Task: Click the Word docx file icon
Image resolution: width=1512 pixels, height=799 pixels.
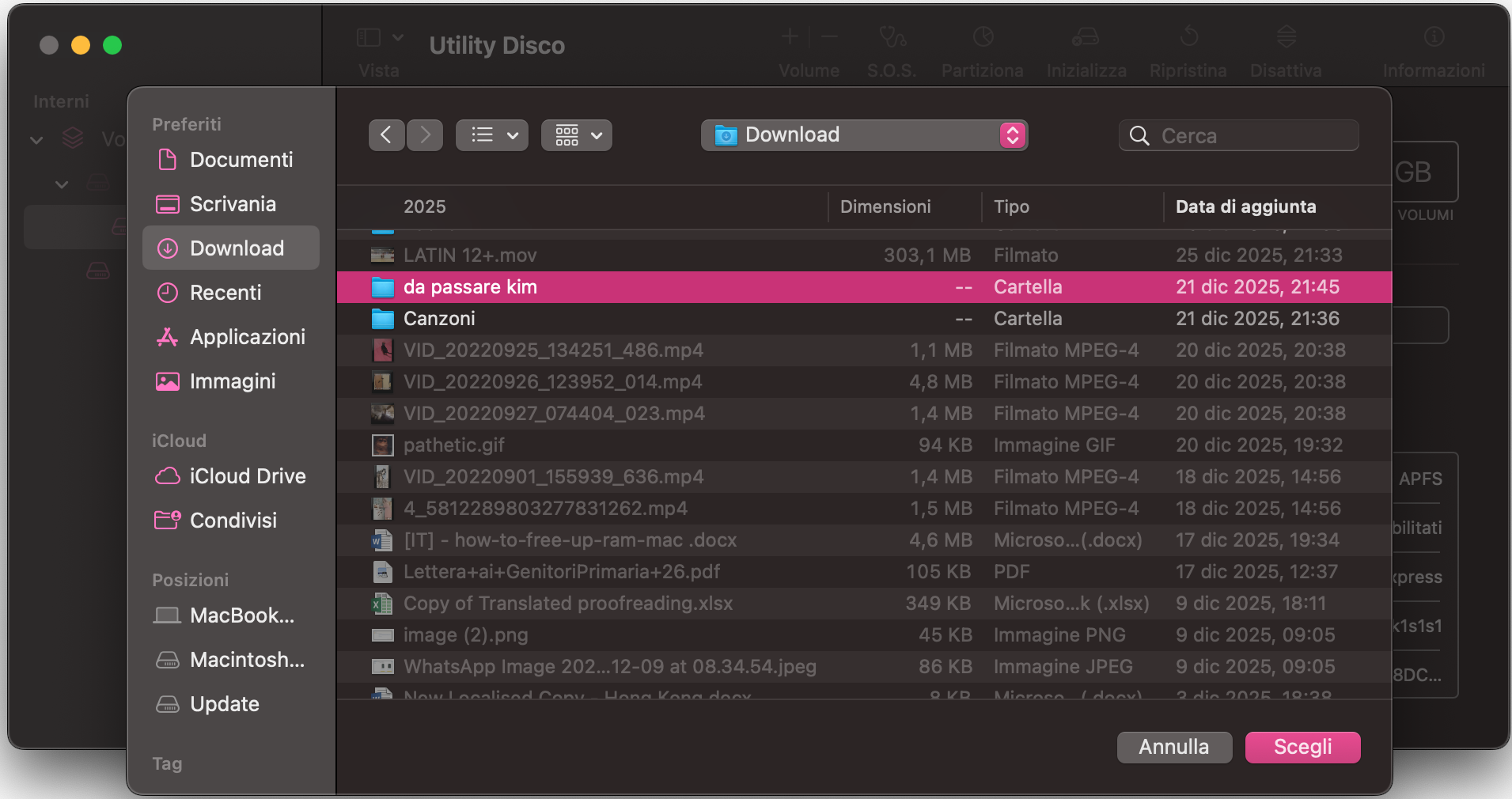Action: coord(383,540)
